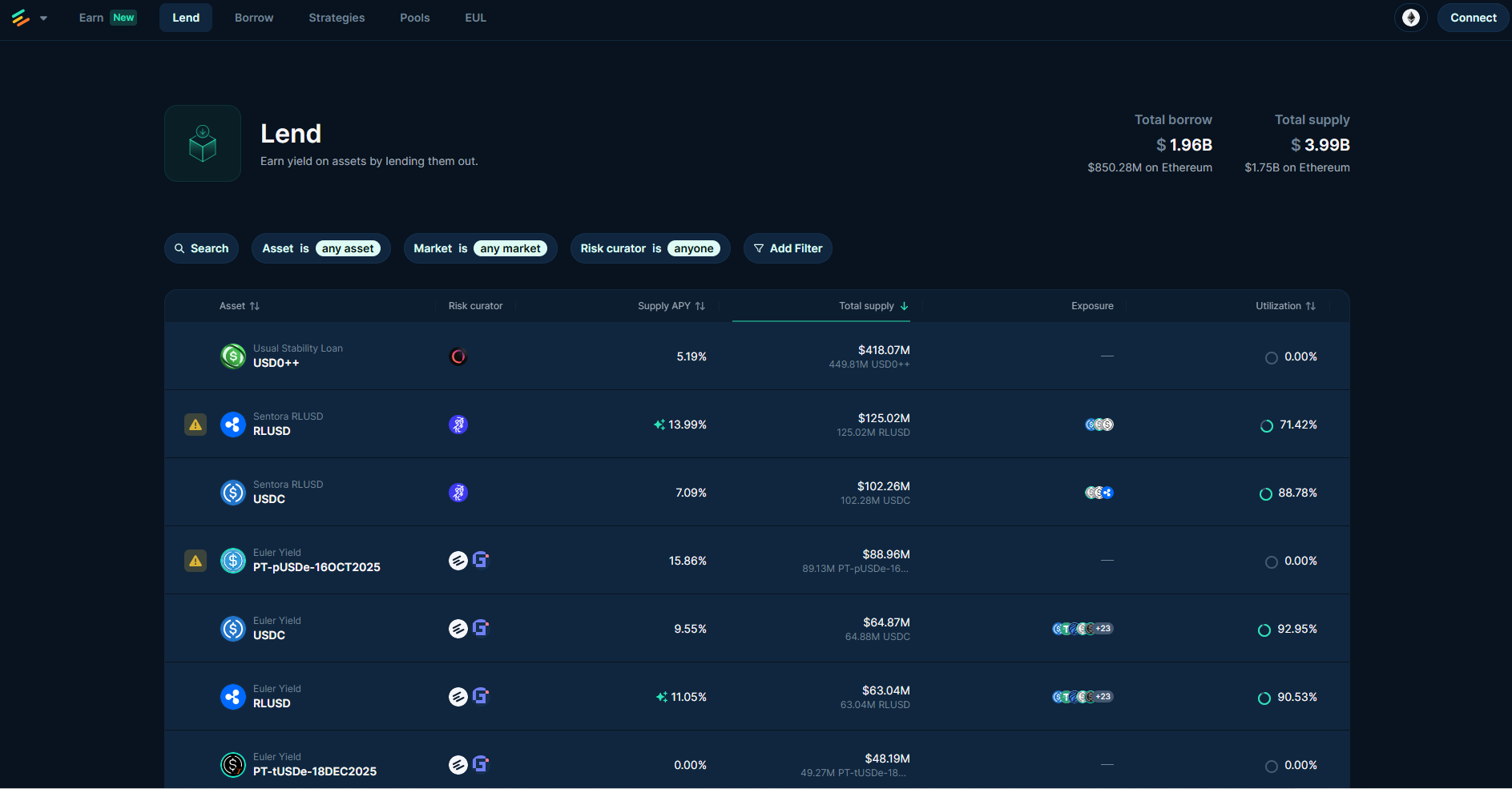
Task: Open the Market is any market filter
Action: [480, 248]
